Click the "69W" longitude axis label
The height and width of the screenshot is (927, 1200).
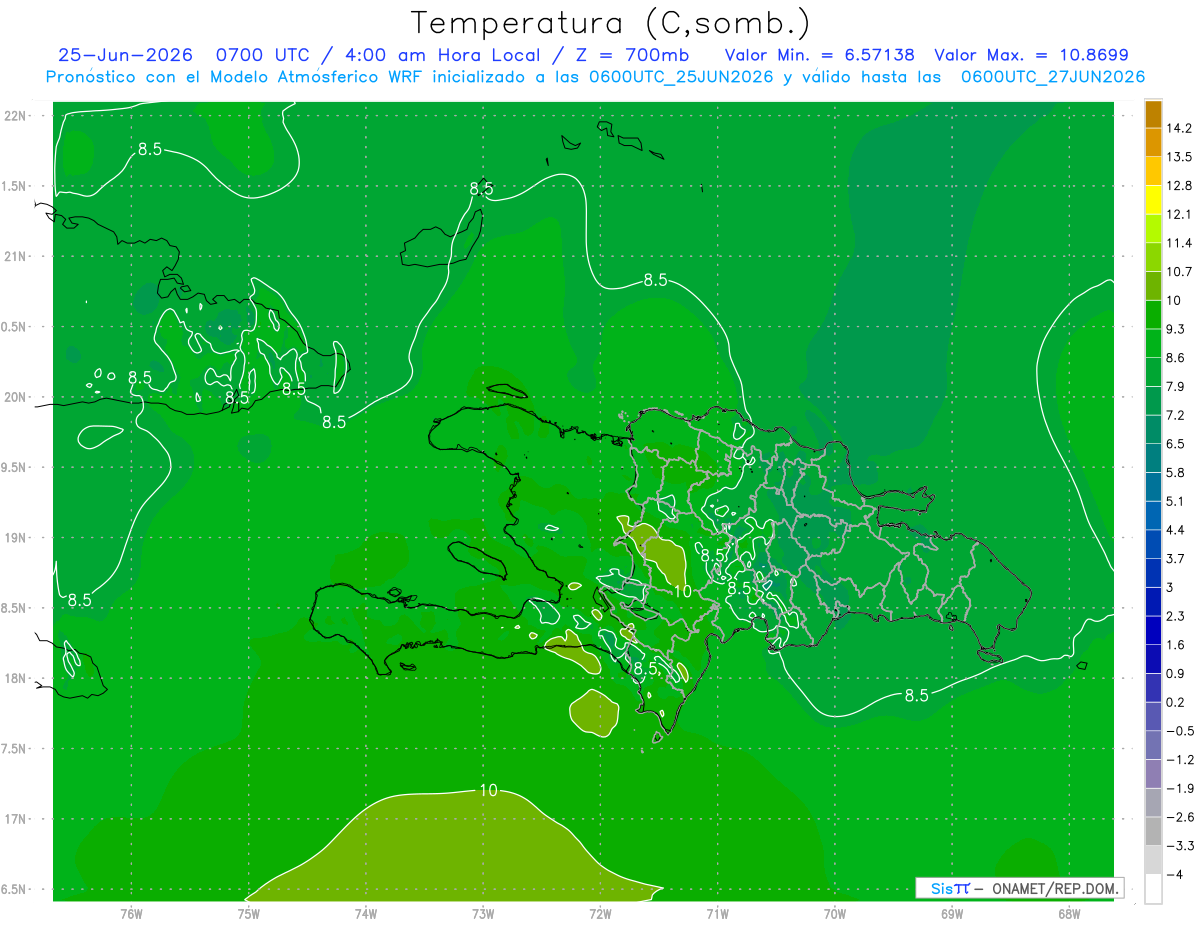pos(952,913)
